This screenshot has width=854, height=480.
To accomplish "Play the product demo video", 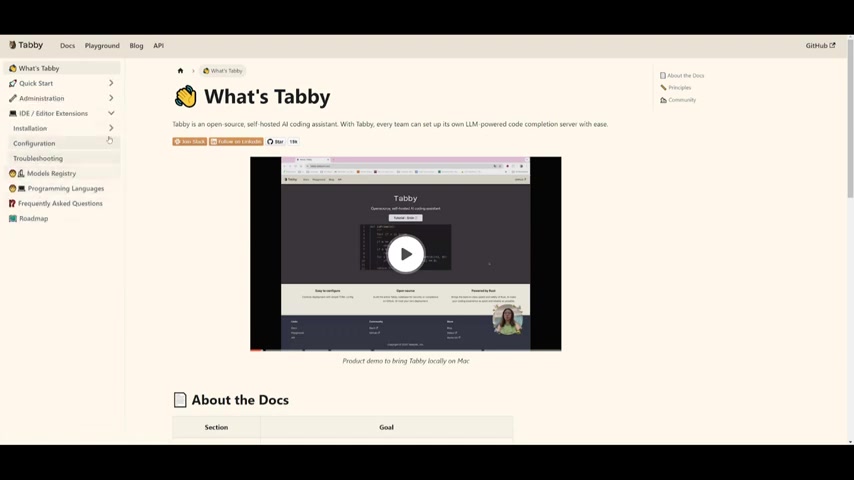I will coord(406,254).
